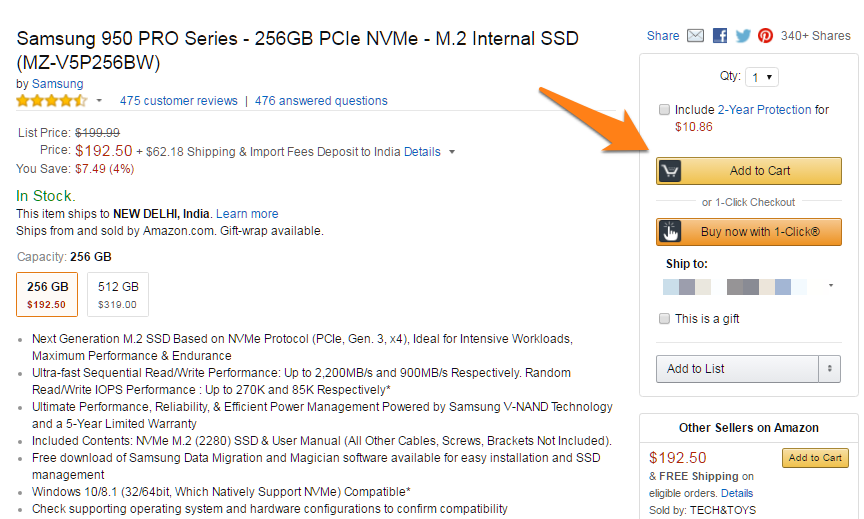Screen dimensions: 864x519
Task: Check the 'This is a gift' box
Action: [664, 319]
